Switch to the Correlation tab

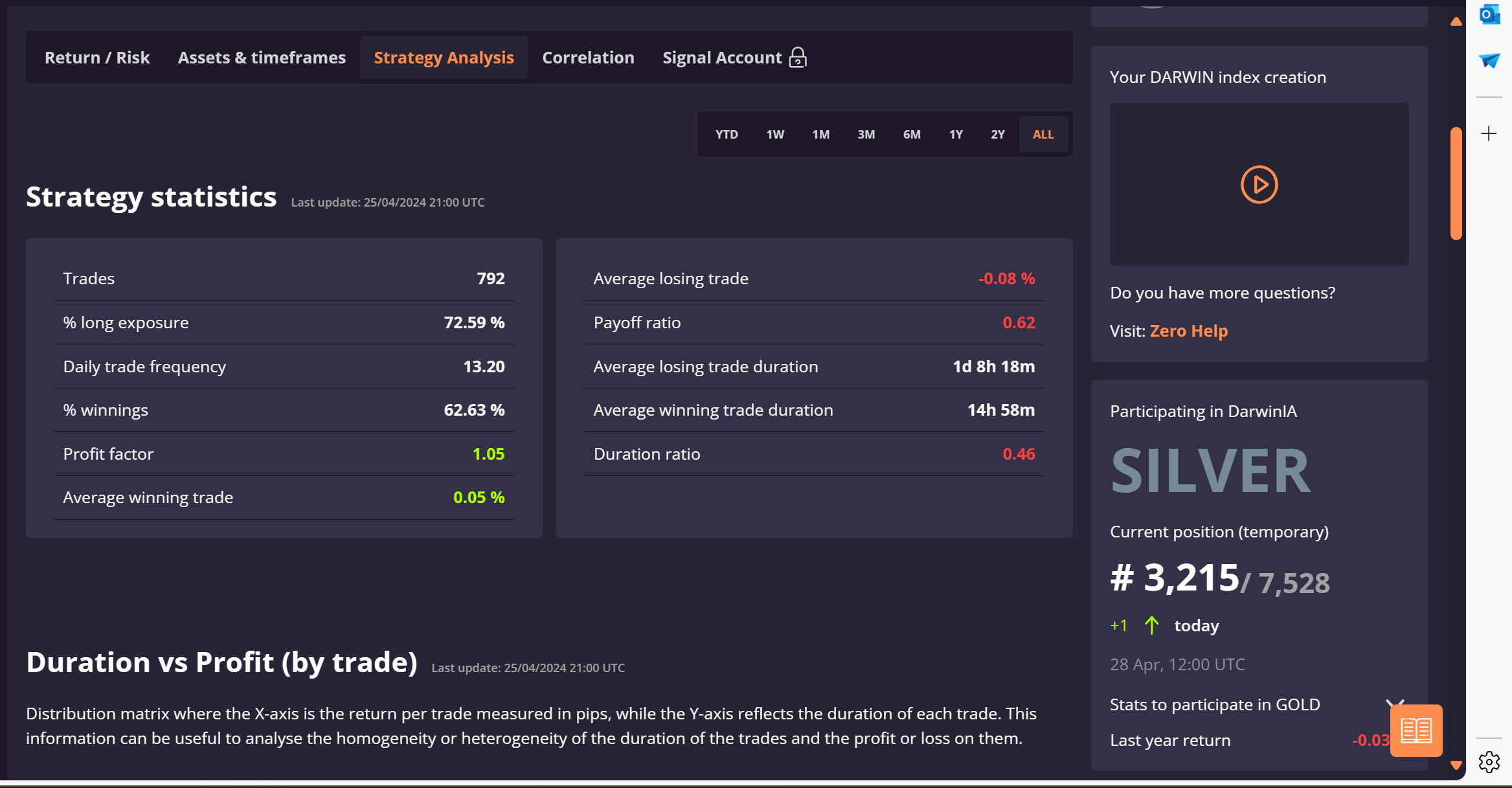[x=588, y=58]
